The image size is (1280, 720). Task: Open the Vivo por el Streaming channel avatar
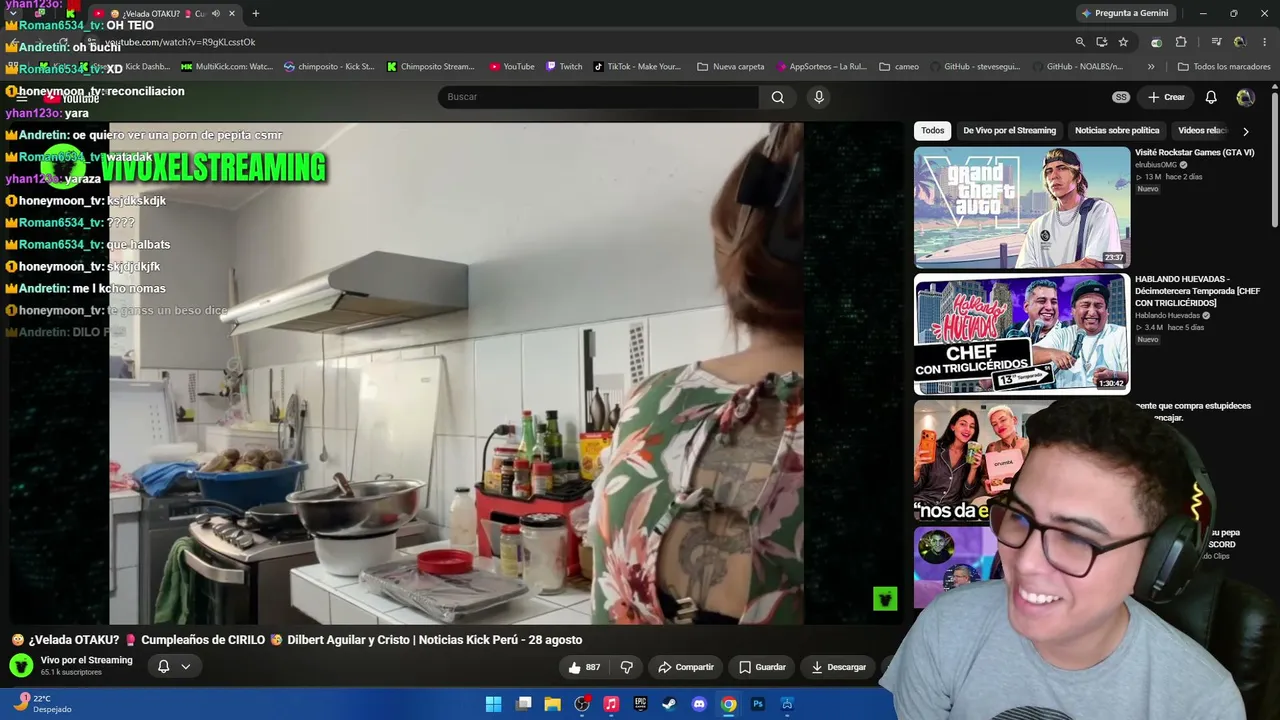click(x=21, y=665)
